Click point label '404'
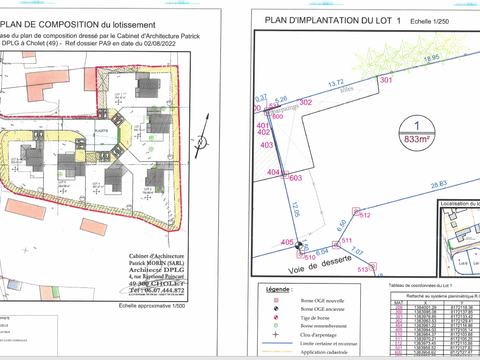The width and height of the screenshot is (480, 360). (273, 172)
